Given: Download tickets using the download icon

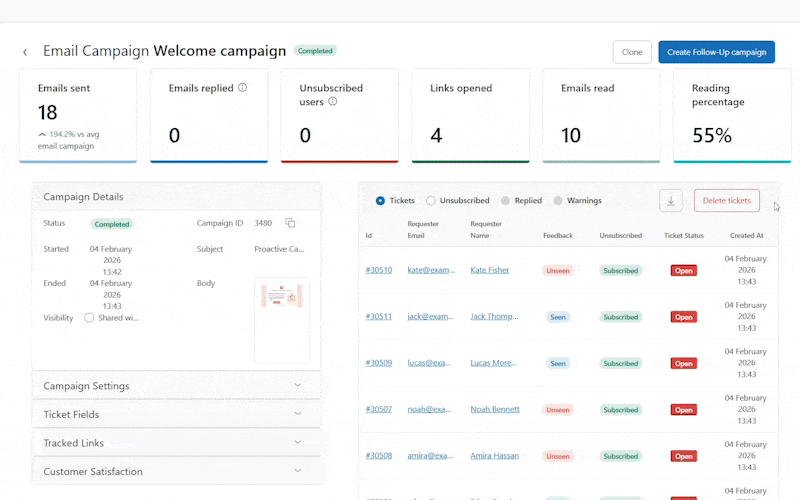Looking at the screenshot, I should coord(671,201).
